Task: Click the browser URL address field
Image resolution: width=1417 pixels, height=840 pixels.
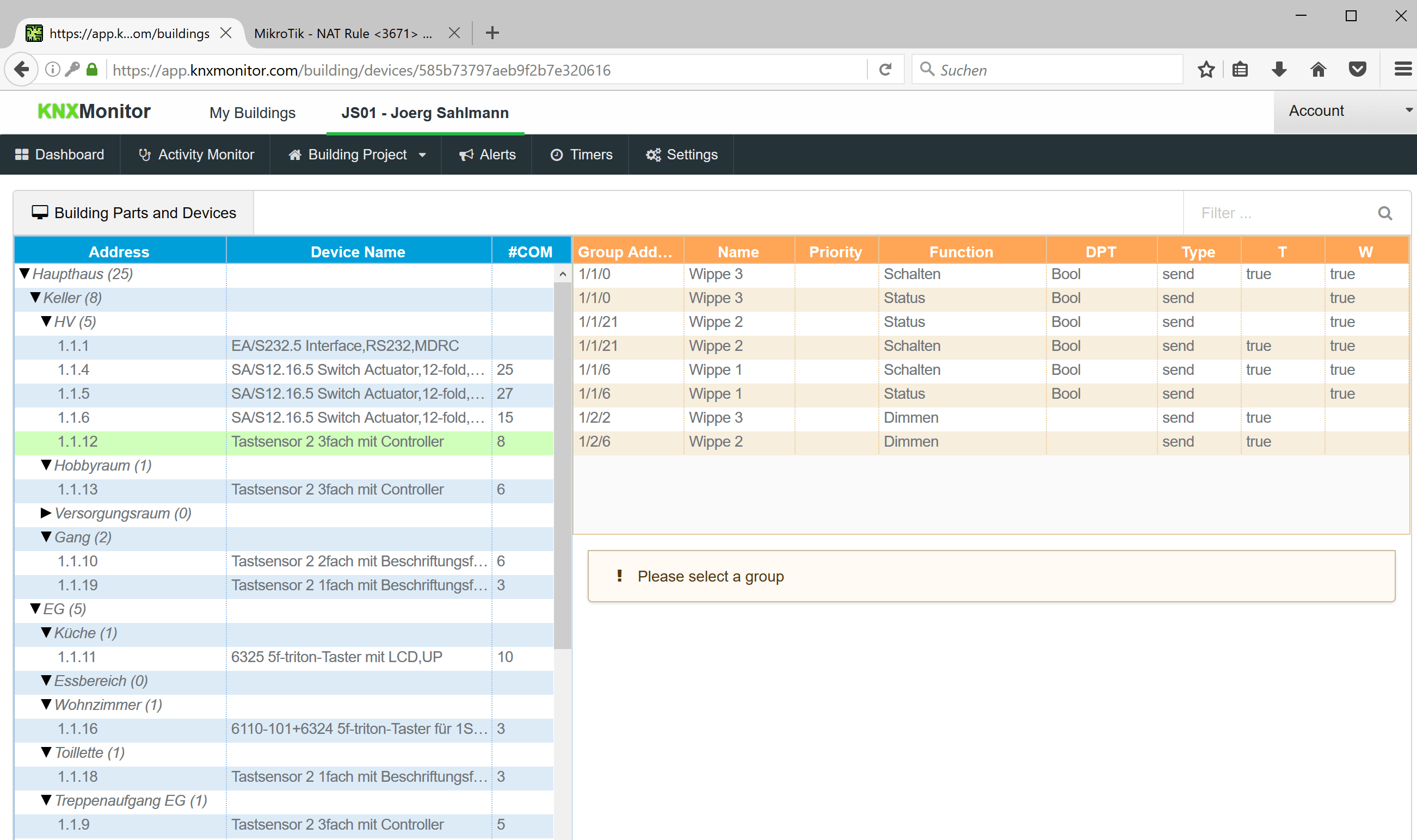Action: (487, 70)
